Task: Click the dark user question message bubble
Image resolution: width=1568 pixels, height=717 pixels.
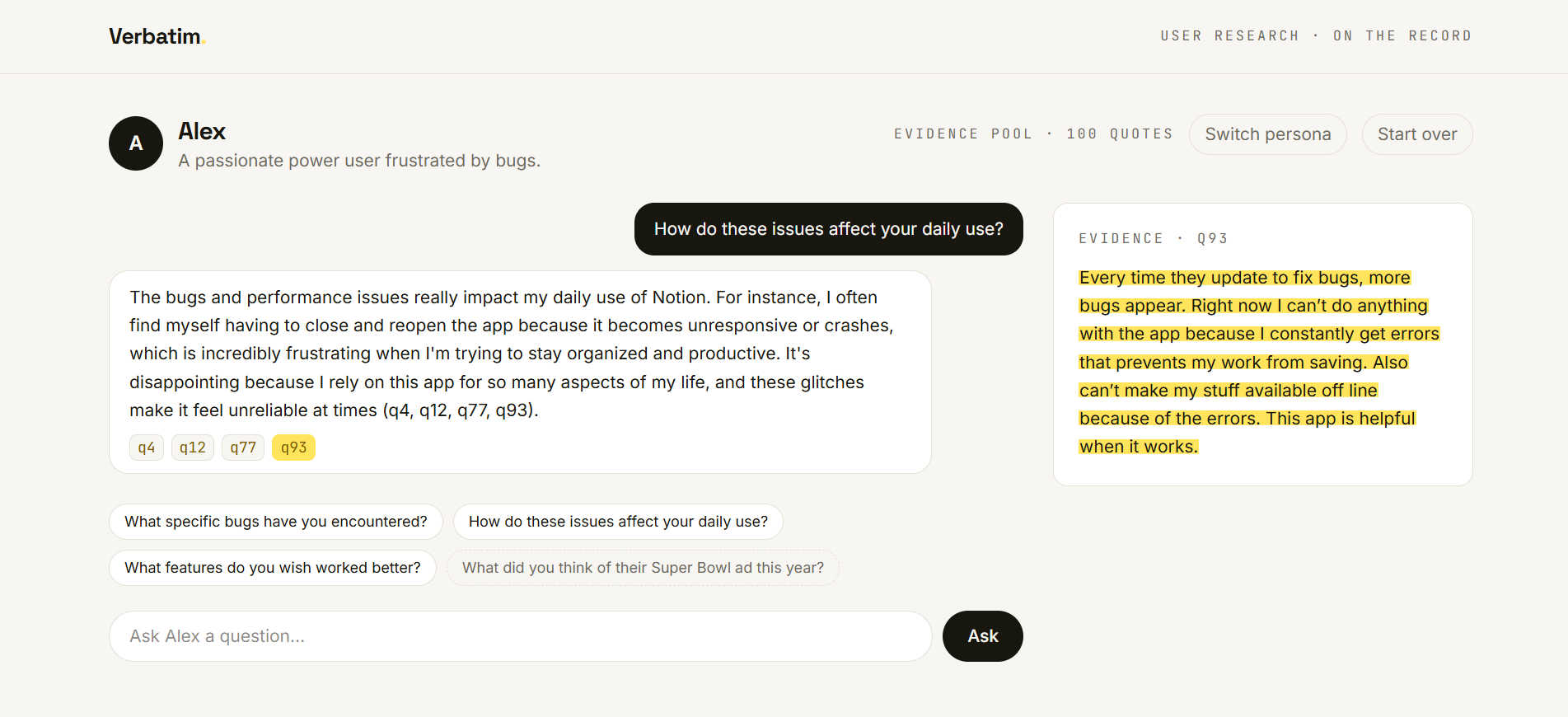Action: pos(829,229)
